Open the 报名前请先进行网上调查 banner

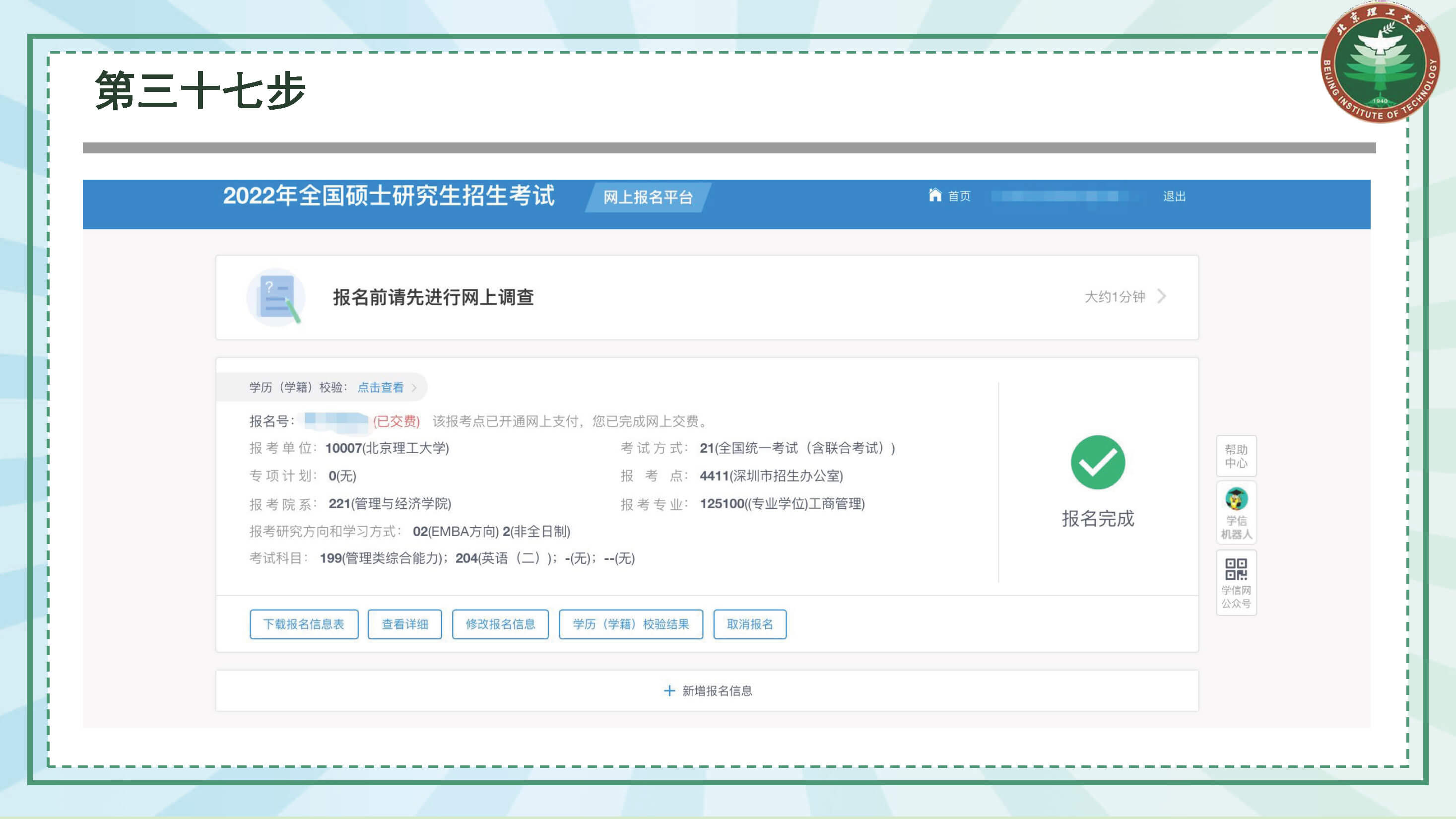click(x=433, y=297)
